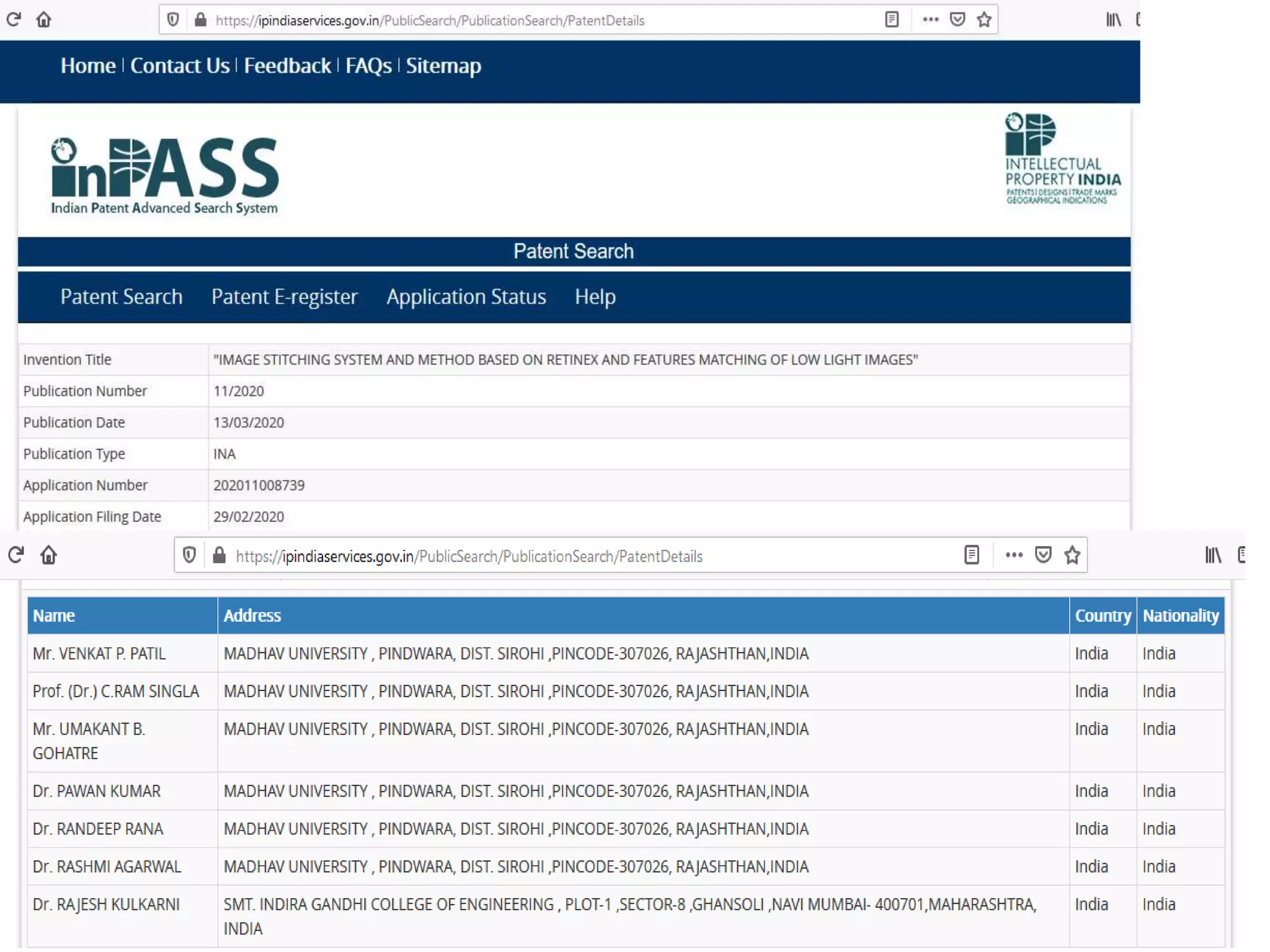Click the lower browser reload icon
Image resolution: width=1270 pixels, height=952 pixels.
click(x=16, y=555)
